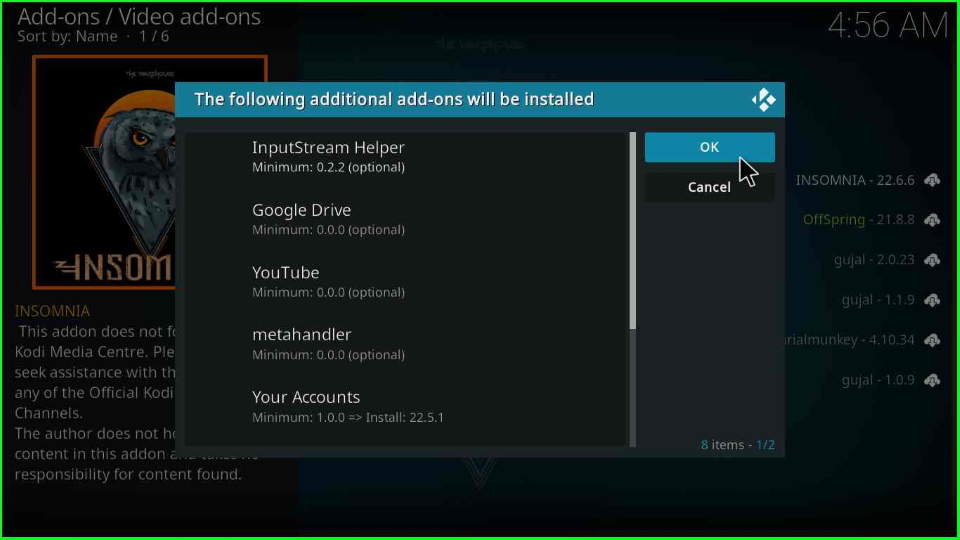Choose gujal - 1.0.9 version in background list
The width and height of the screenshot is (960, 540).
(878, 380)
